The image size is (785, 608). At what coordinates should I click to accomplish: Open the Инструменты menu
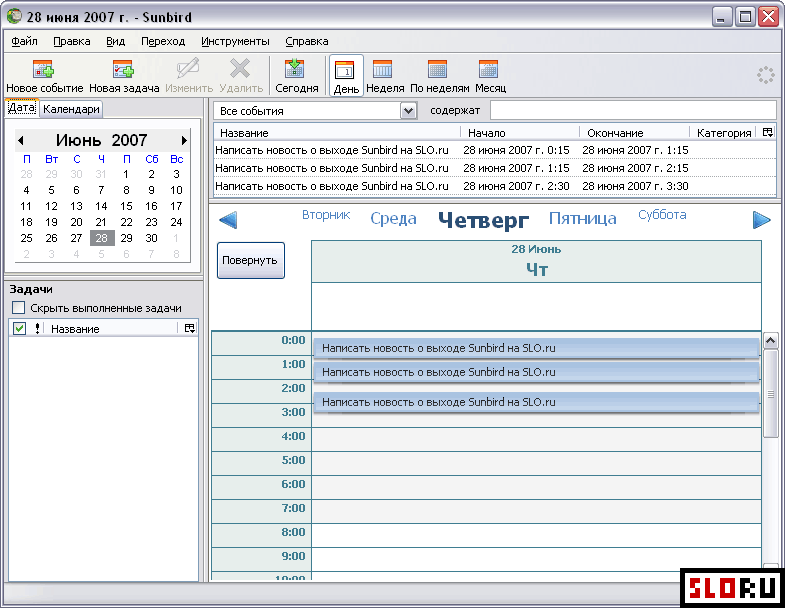(x=235, y=41)
